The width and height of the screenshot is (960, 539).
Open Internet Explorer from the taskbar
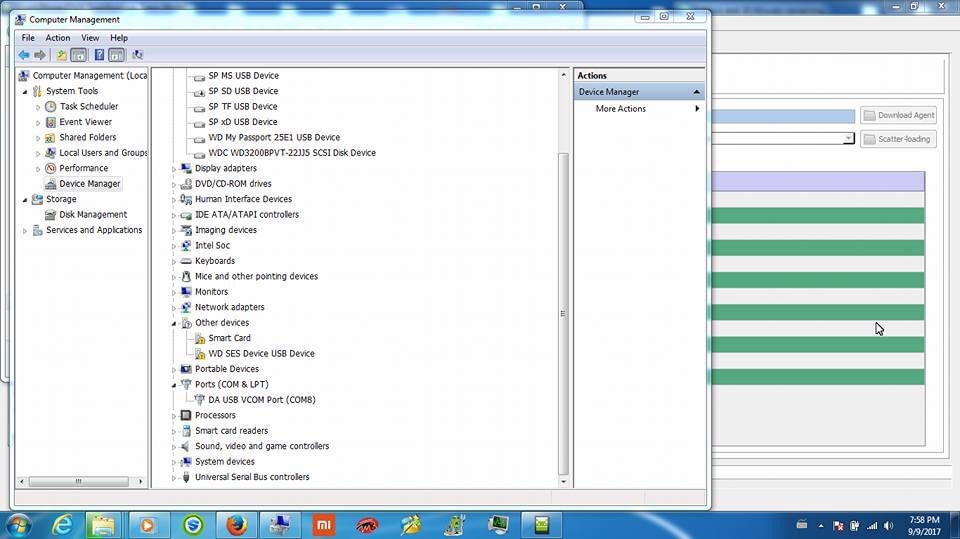tap(62, 524)
